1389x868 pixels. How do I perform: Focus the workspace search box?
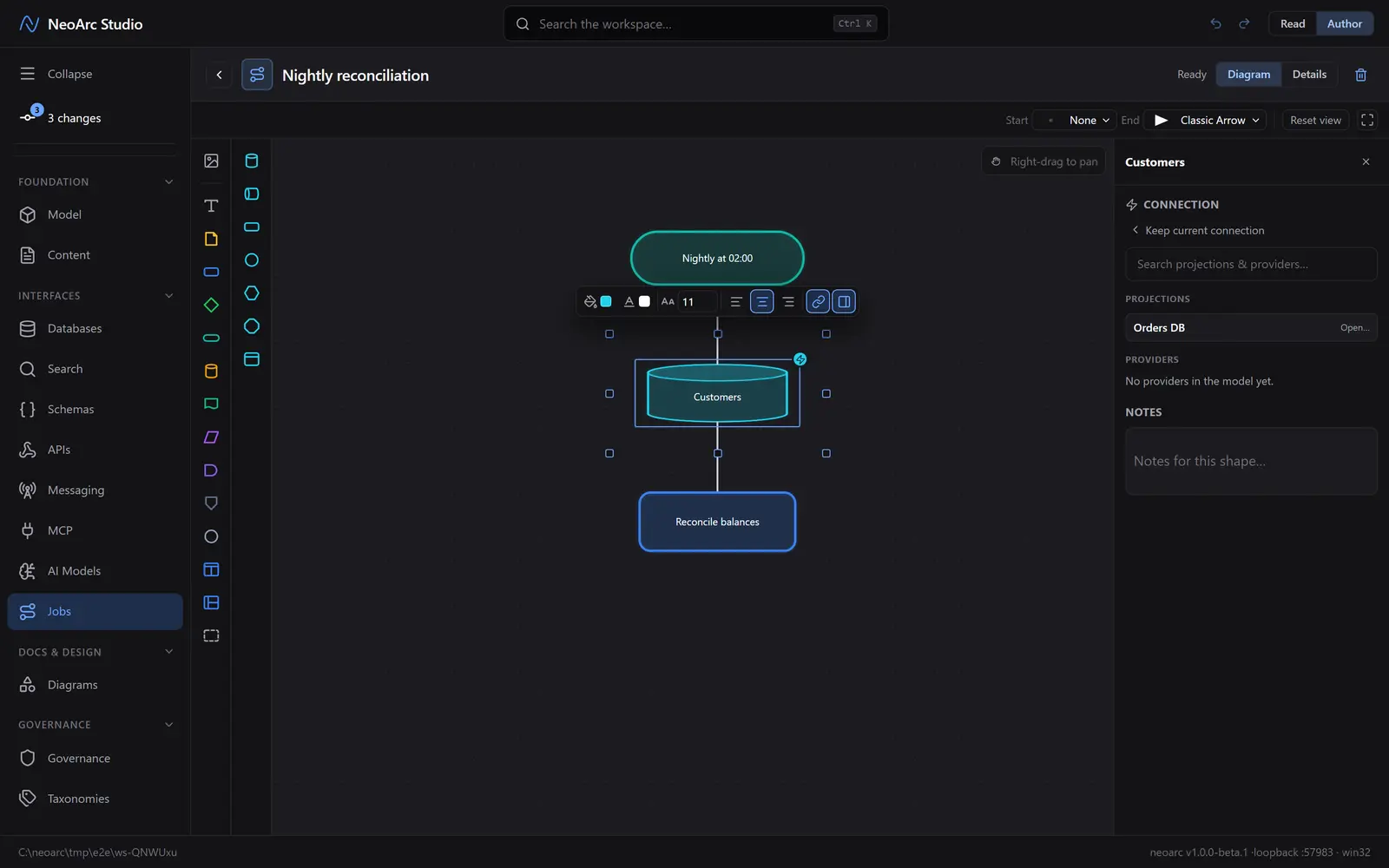tap(696, 23)
